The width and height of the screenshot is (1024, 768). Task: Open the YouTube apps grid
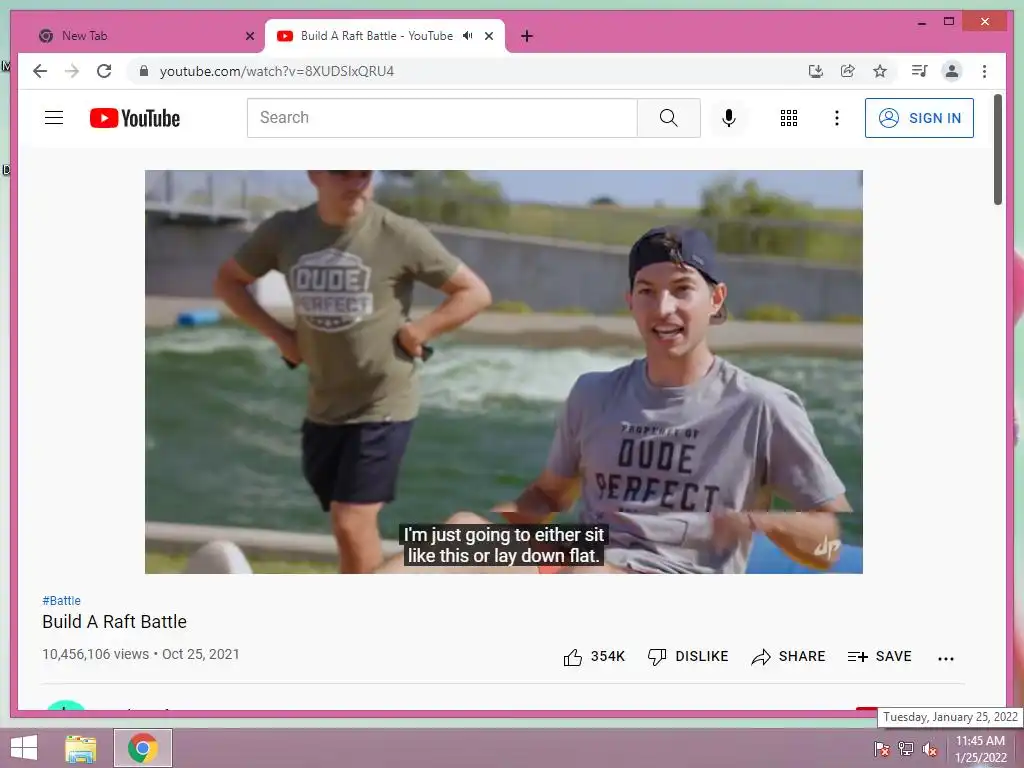(789, 118)
